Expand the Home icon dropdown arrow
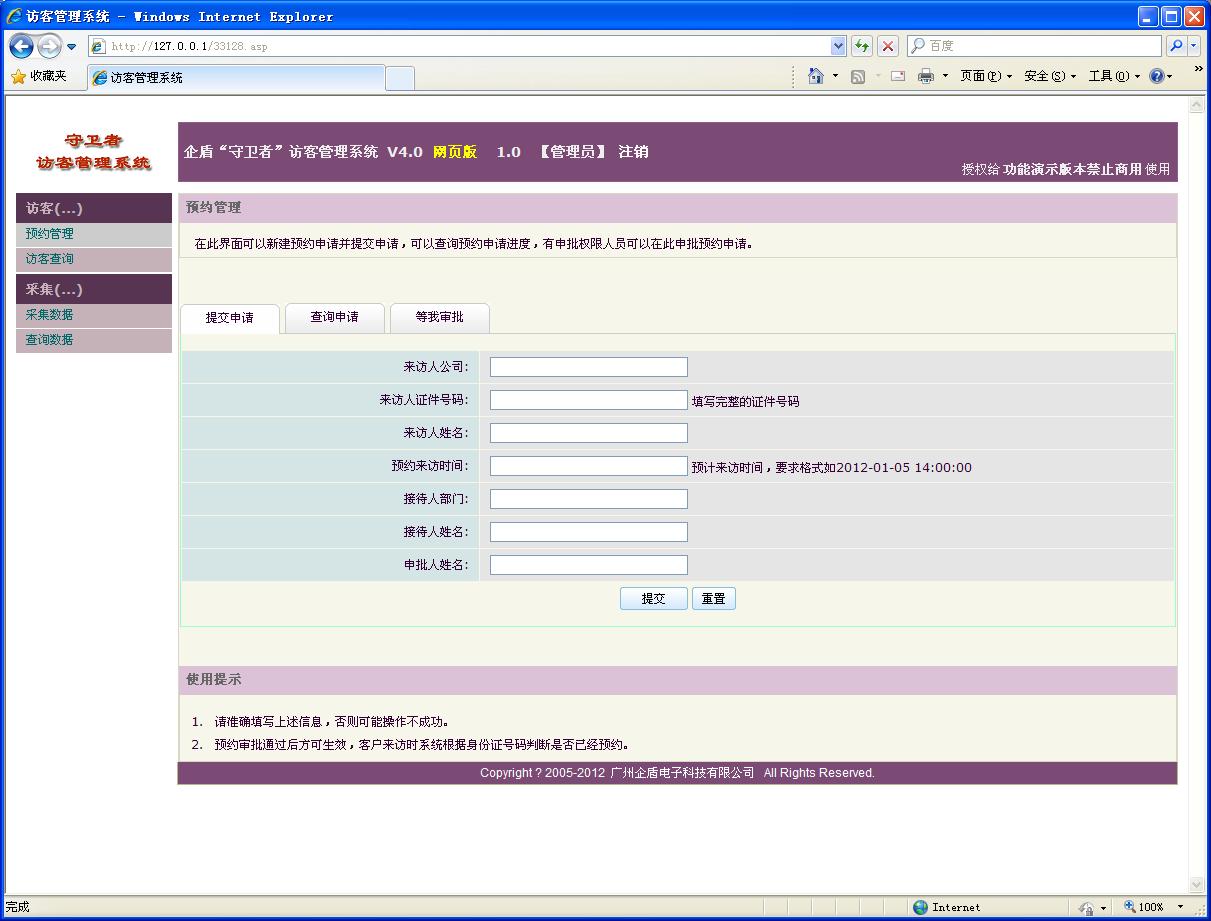Screen dimensions: 1211x921 (x=835, y=76)
